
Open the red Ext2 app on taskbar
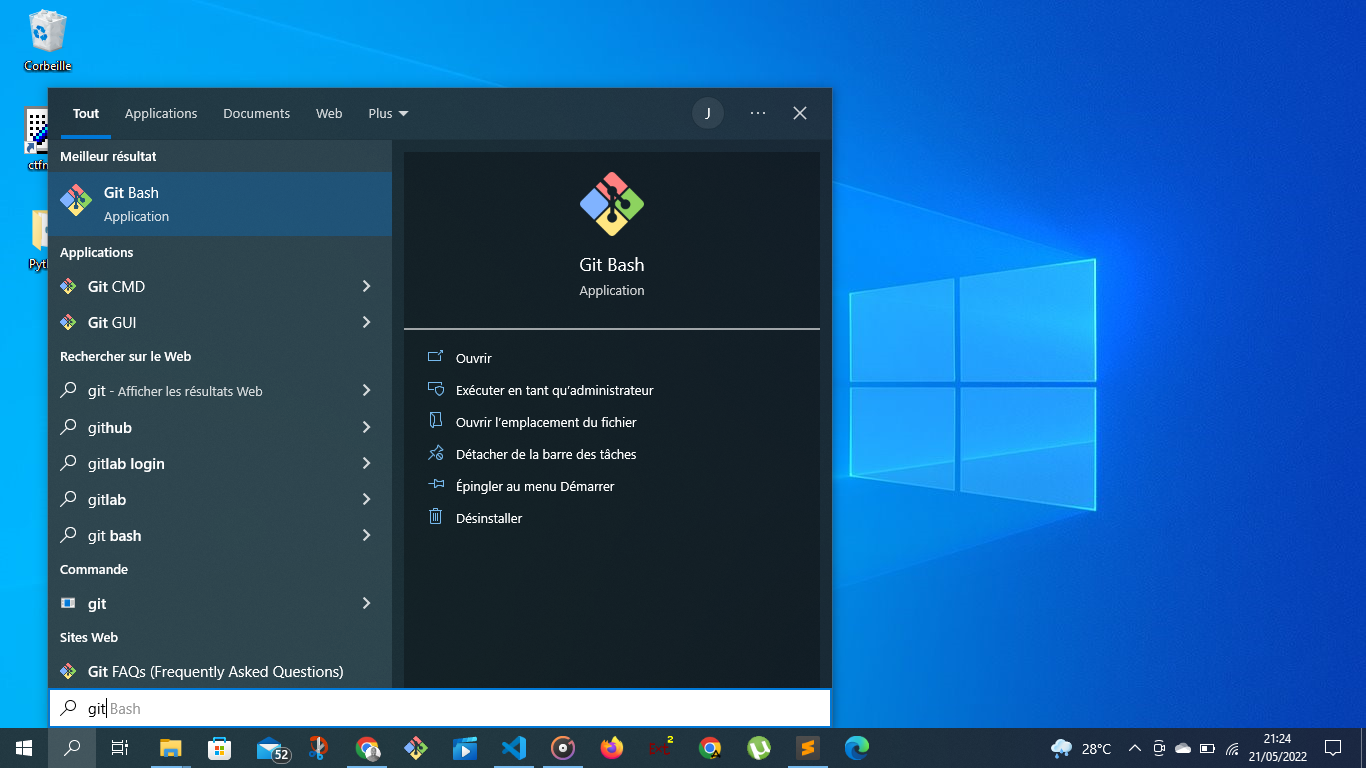point(660,747)
